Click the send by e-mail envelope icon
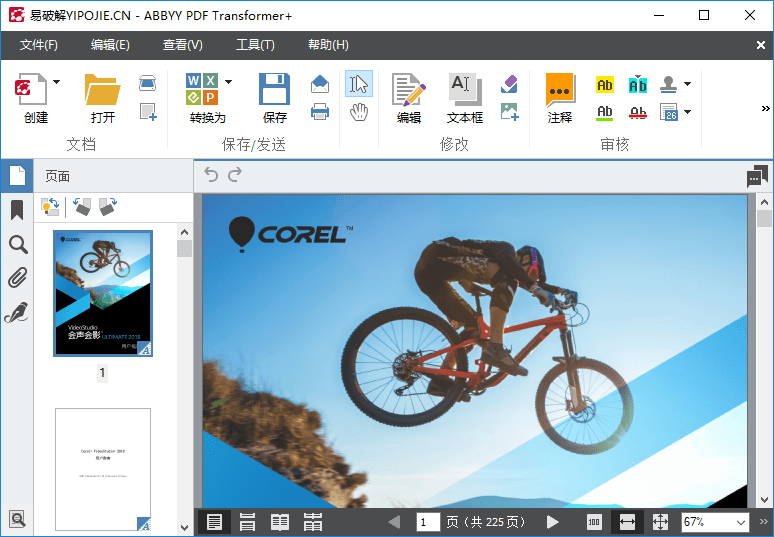This screenshot has width=774, height=537. click(320, 84)
